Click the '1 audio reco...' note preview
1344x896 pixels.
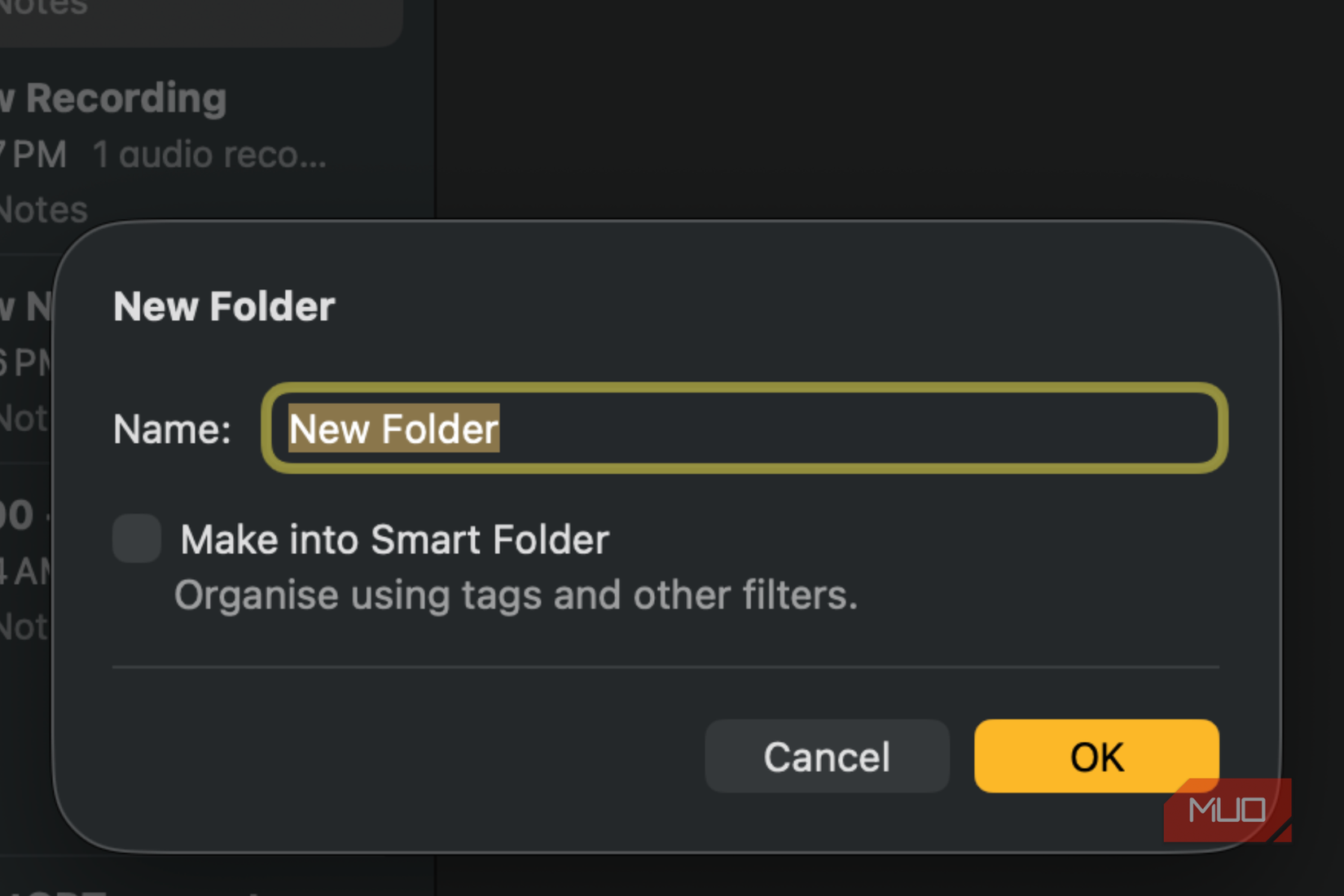coord(210,154)
